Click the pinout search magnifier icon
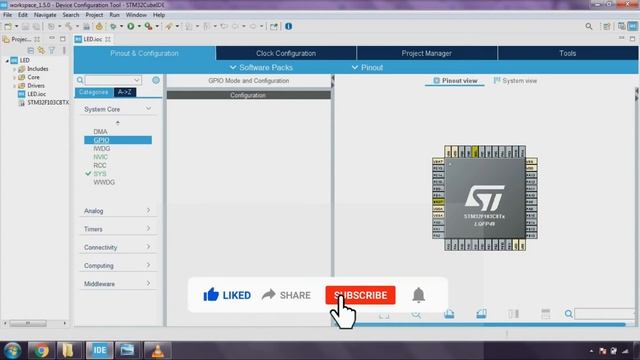 coord(569,314)
